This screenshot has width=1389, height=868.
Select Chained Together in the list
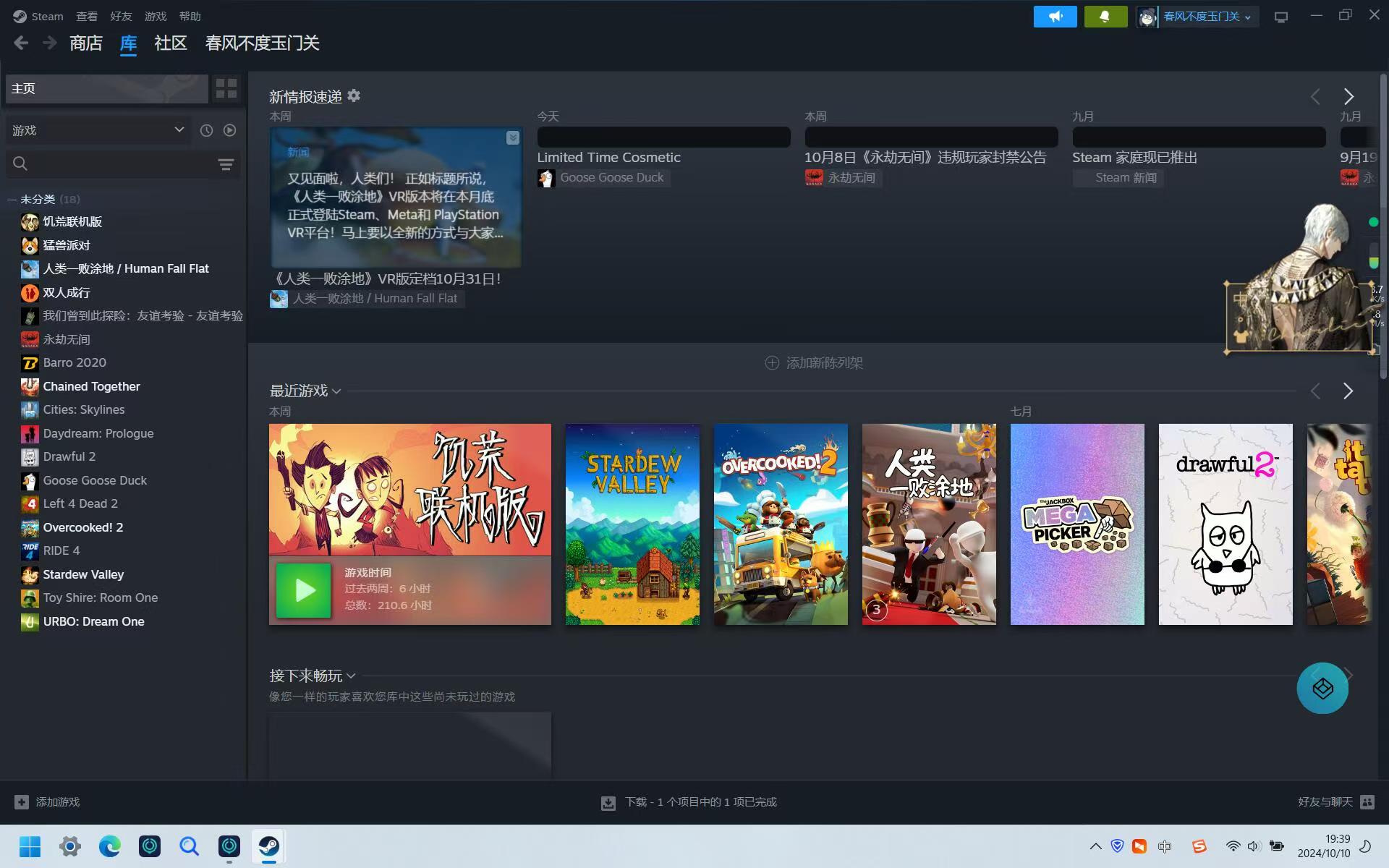91,387
